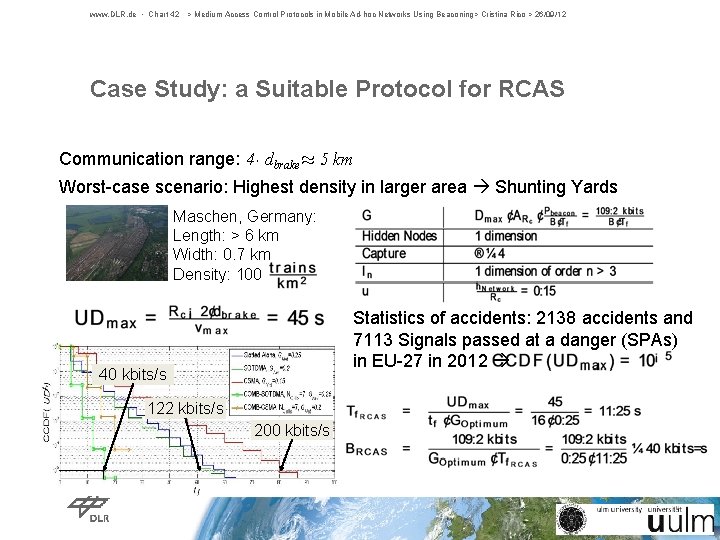
Task: Click the 'Worst-case scenario' line
Action: [338, 187]
